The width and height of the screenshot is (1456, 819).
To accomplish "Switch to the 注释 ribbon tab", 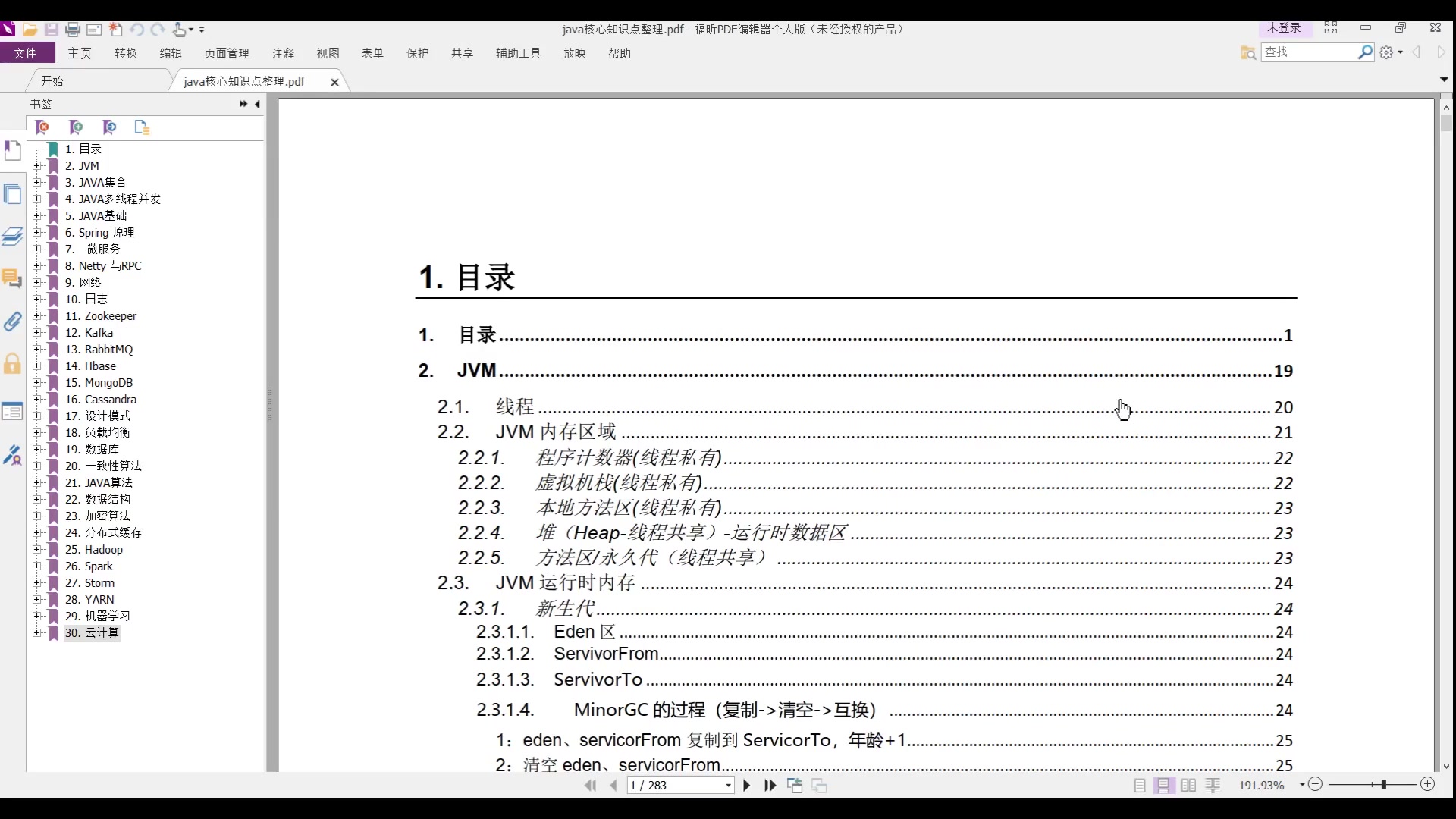I will click(283, 53).
